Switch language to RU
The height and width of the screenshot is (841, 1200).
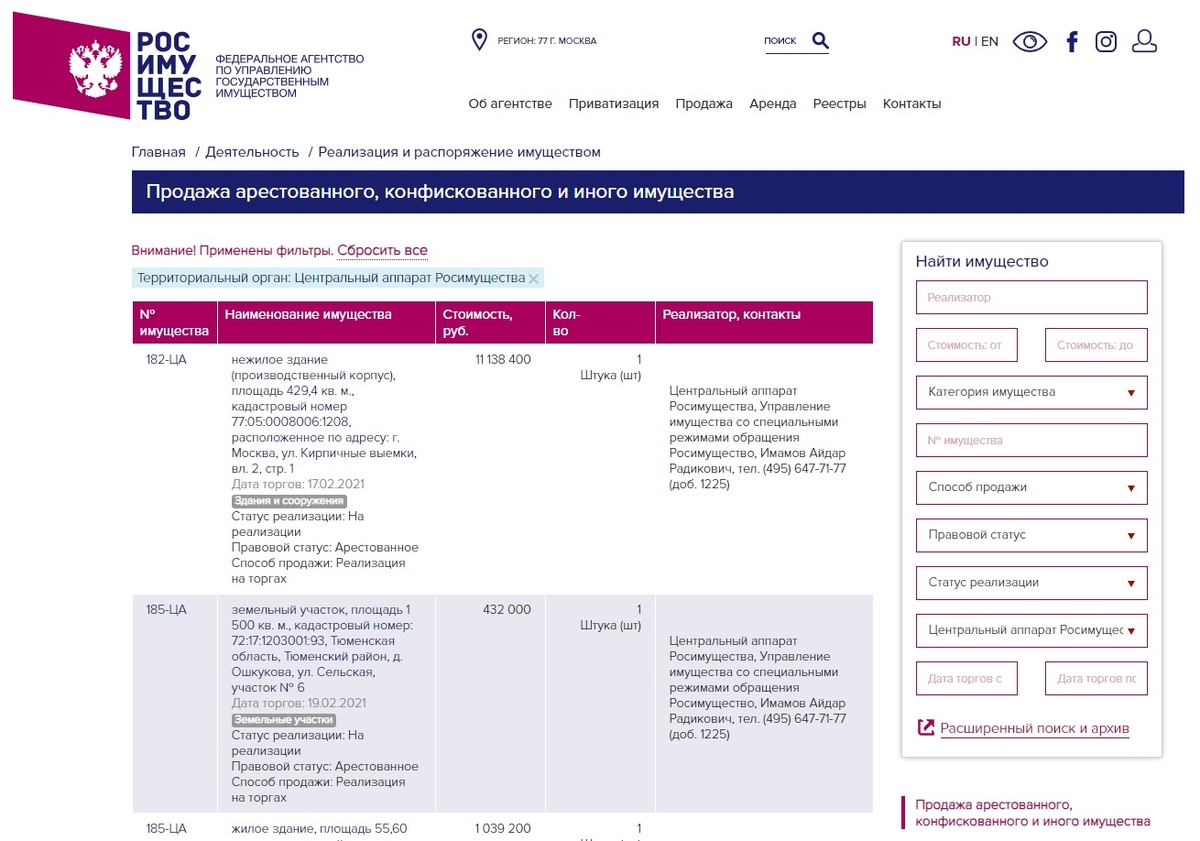point(961,42)
